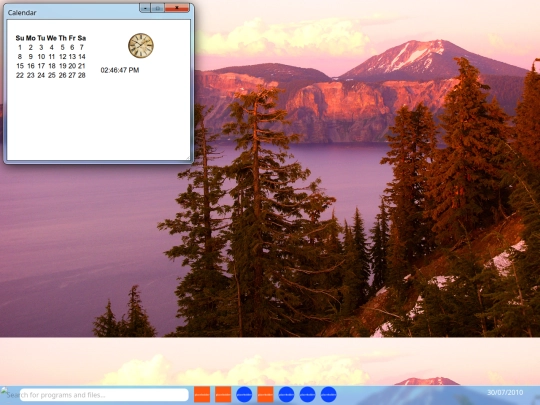Viewport: 540px width, 405px height.
Task: Click the 'Su' weekday header
Action: click(20, 38)
